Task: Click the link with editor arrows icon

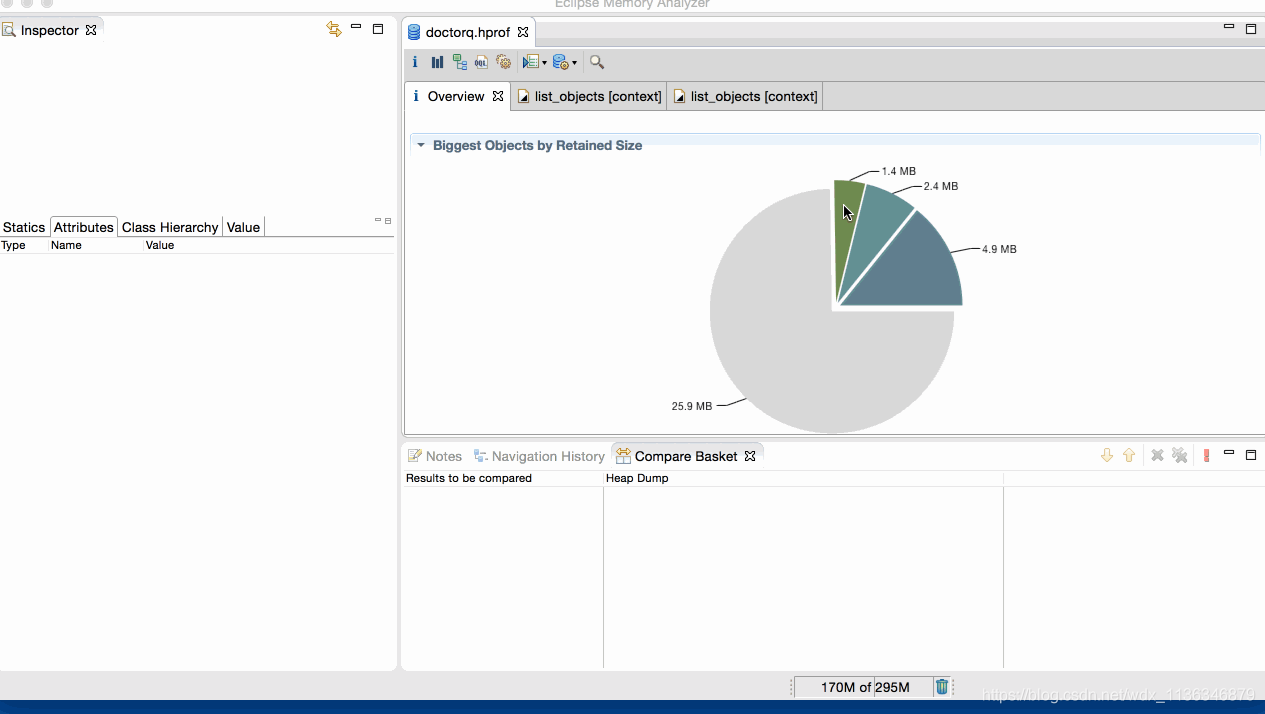Action: pyautogui.click(x=334, y=30)
